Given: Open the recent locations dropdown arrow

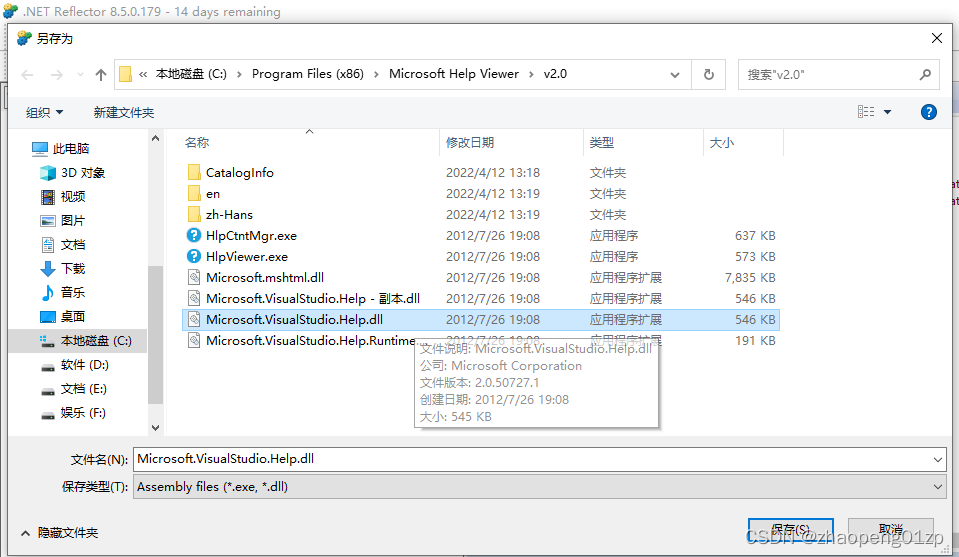Looking at the screenshot, I should 80,75.
